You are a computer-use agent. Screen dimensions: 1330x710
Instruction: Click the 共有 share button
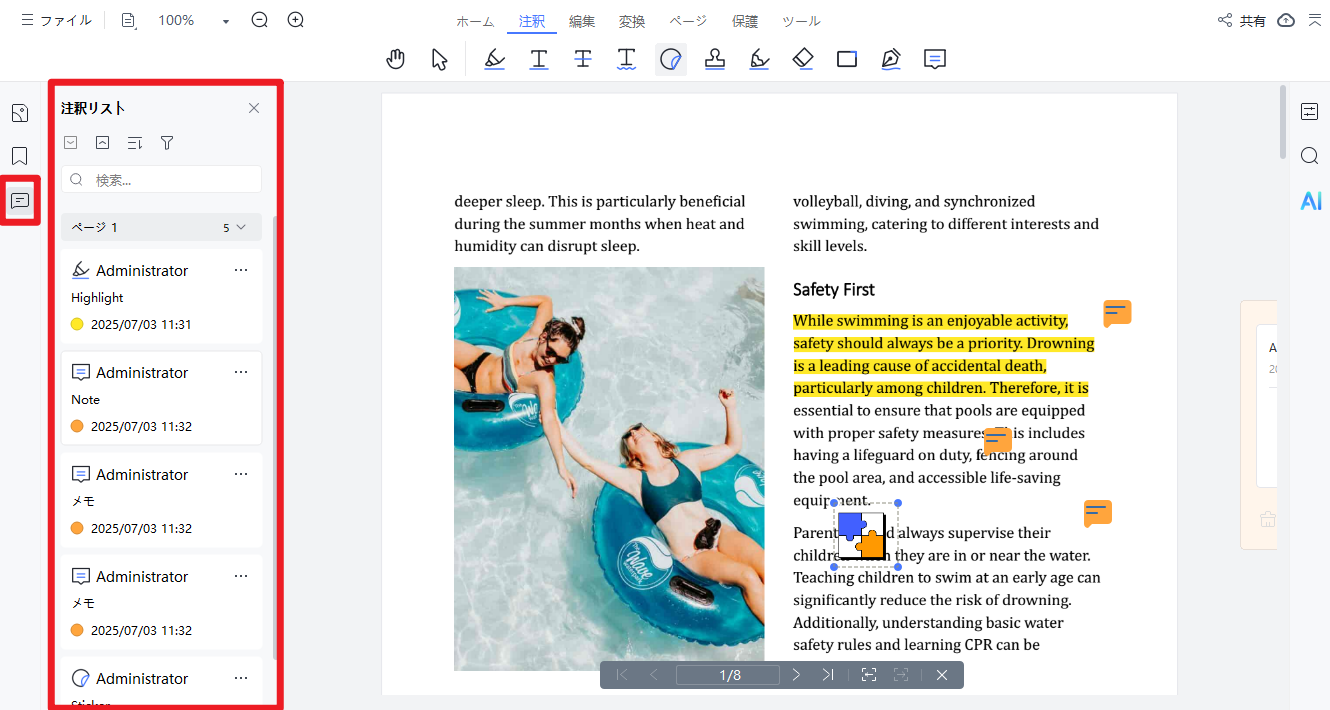[1241, 20]
